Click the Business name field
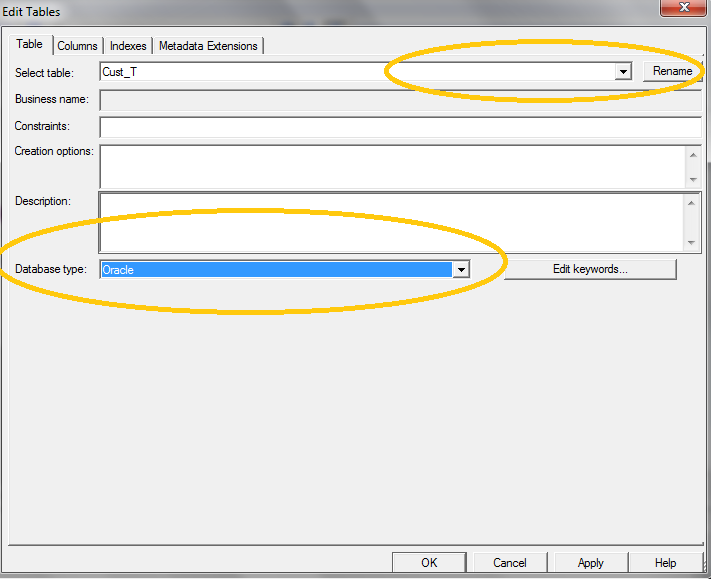 tap(400, 100)
